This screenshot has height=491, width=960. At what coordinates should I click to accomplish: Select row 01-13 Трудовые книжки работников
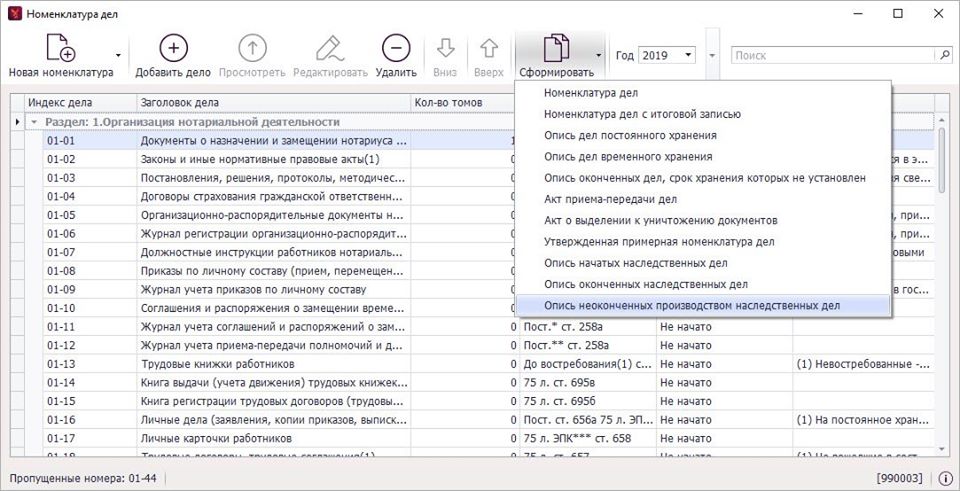[489, 364]
